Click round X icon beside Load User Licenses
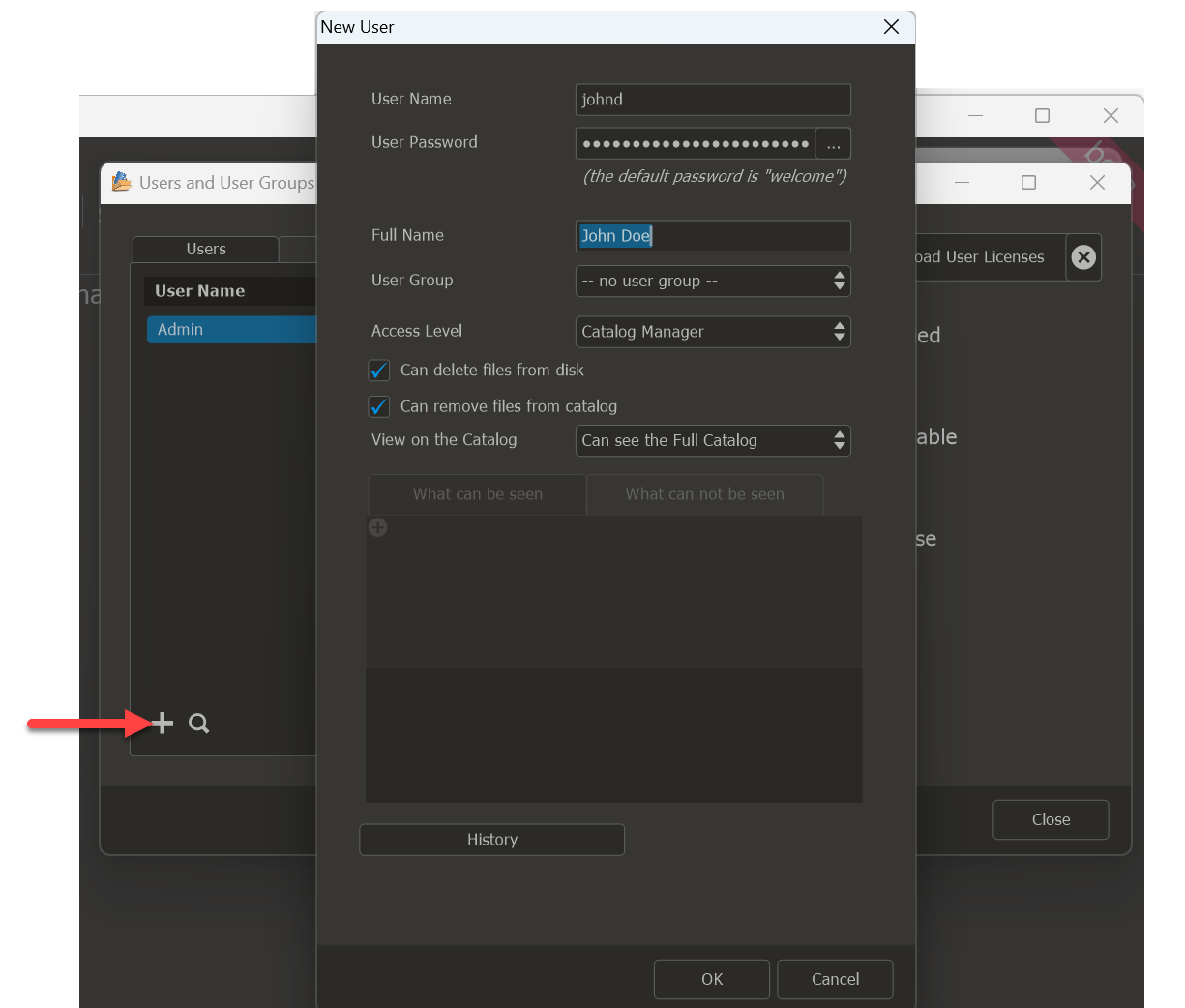The height and width of the screenshot is (1008, 1185). tap(1083, 257)
